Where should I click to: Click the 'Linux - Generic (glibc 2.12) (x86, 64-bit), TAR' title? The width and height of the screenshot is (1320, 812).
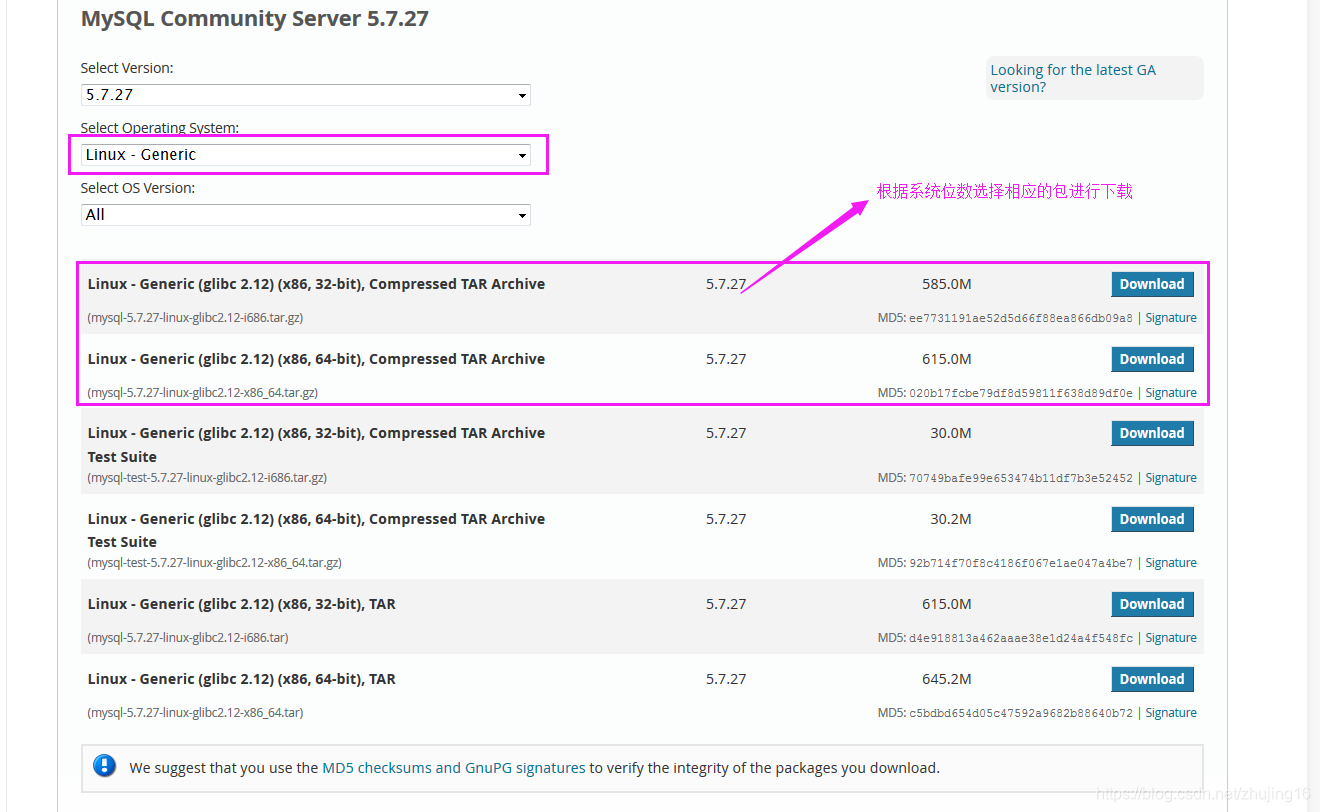tap(242, 679)
